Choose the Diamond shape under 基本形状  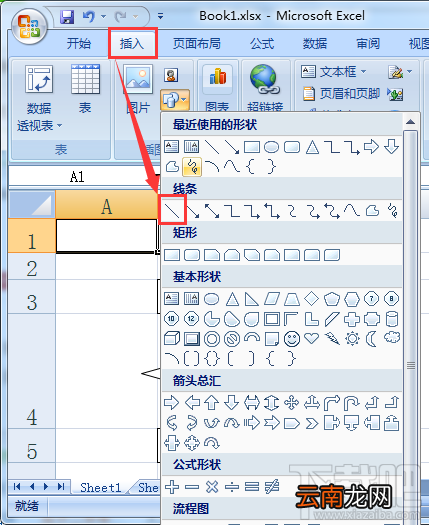pos(312,298)
